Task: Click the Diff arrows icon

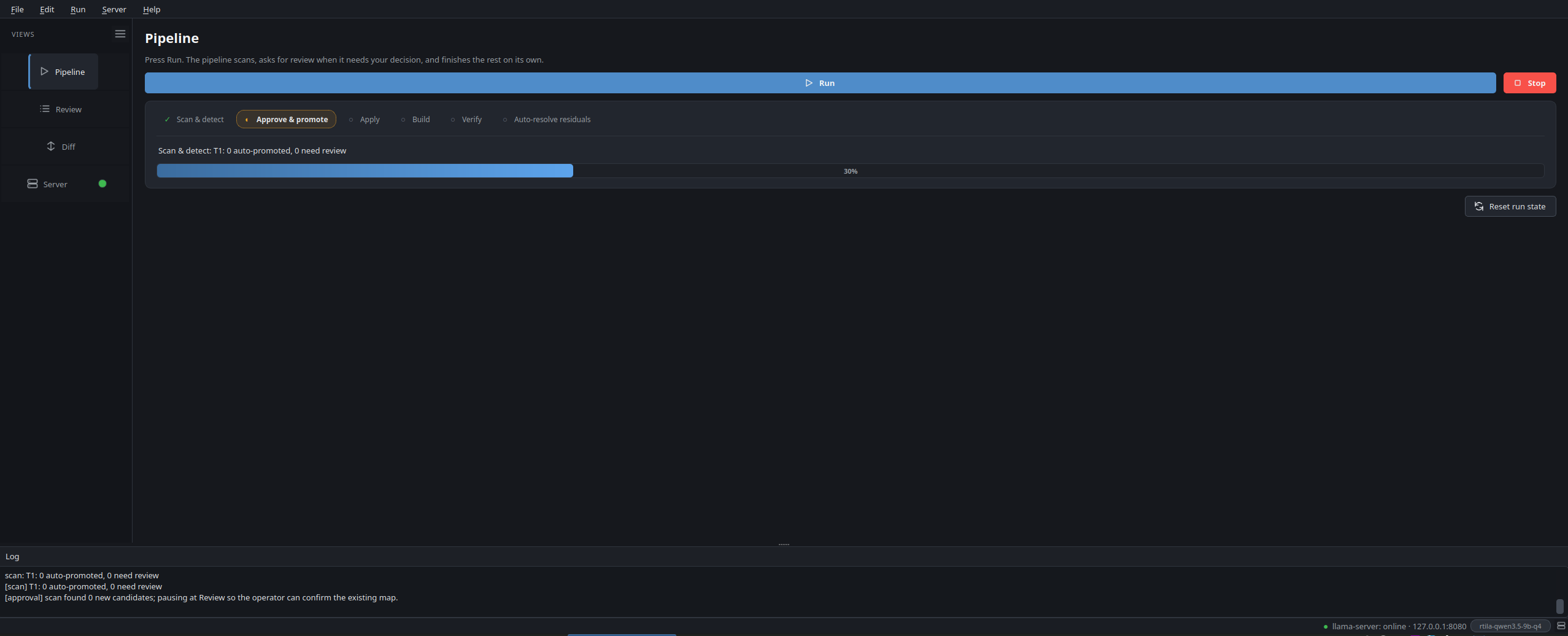Action: coord(51,146)
